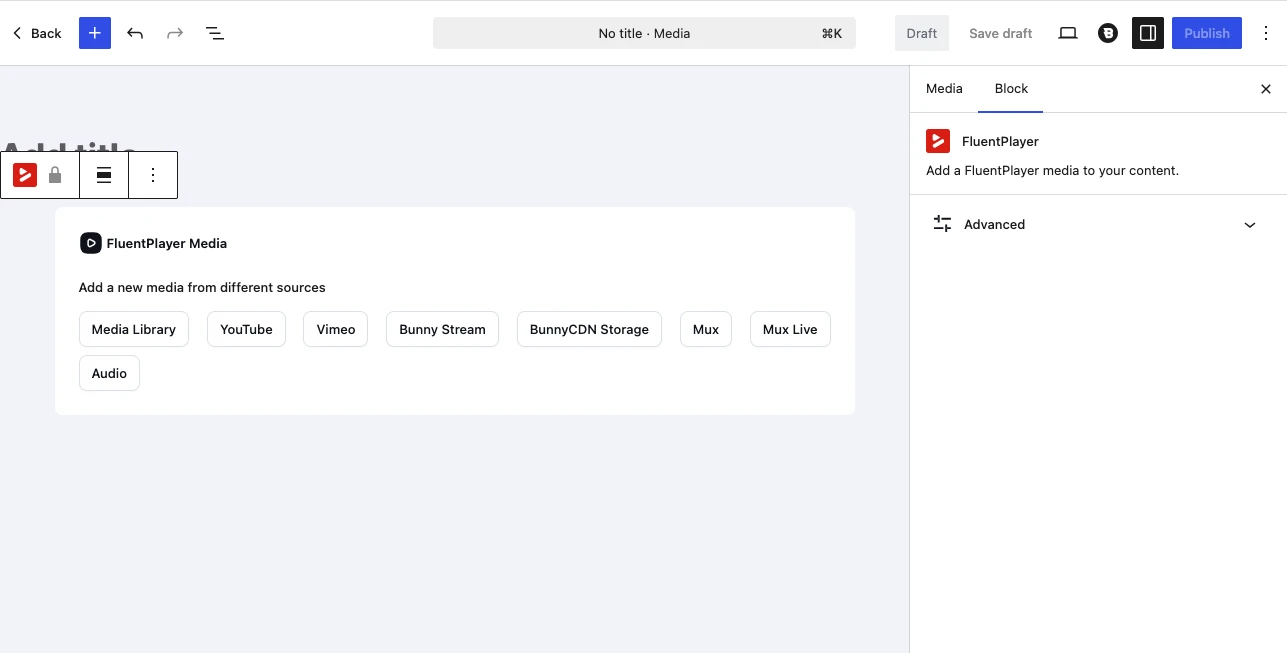Screen dimensions: 1287x653
Task: Choose YouTube as media source
Action: tap(246, 329)
